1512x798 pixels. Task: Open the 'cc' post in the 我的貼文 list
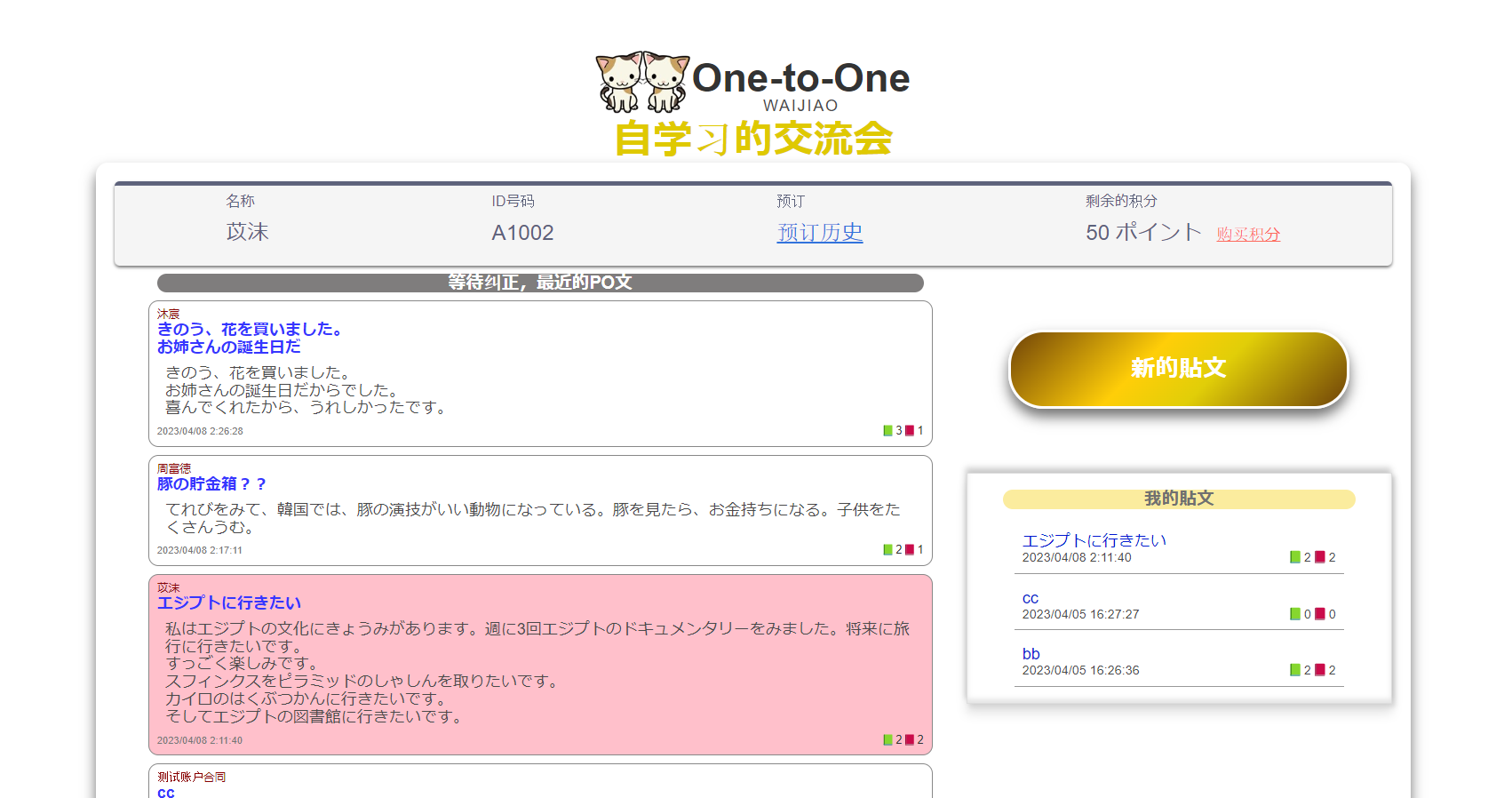point(1031,598)
